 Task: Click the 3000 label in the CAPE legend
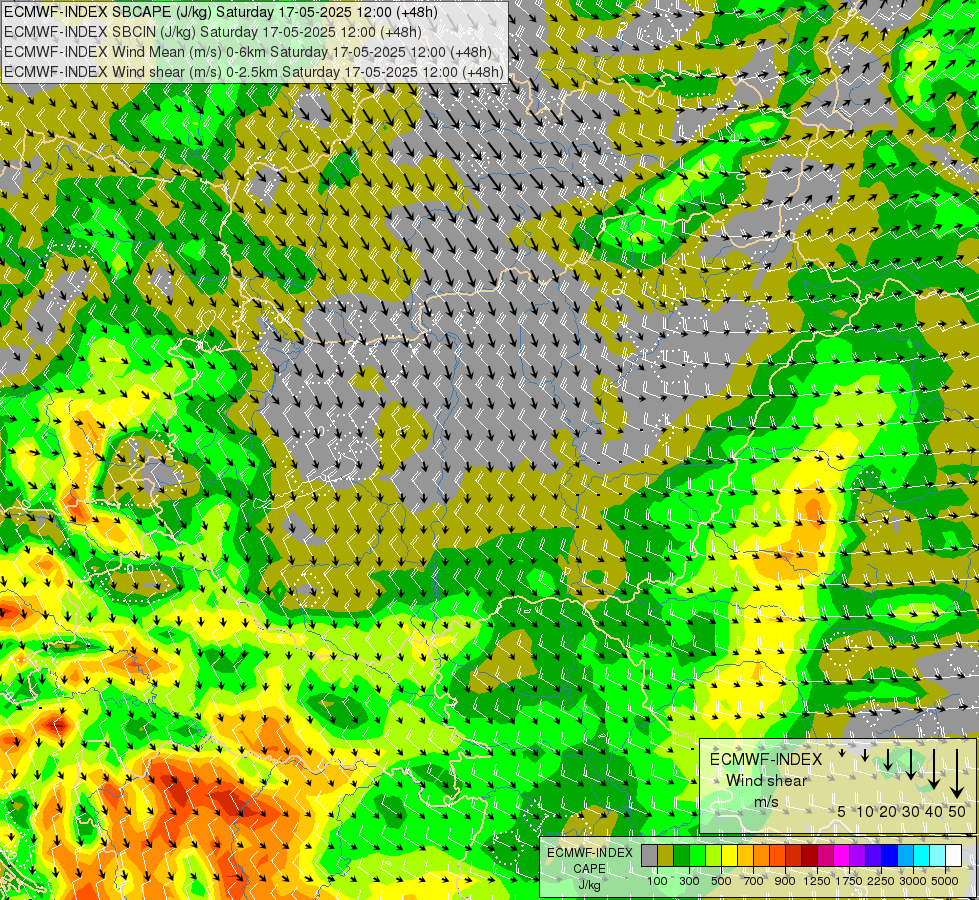click(x=913, y=881)
